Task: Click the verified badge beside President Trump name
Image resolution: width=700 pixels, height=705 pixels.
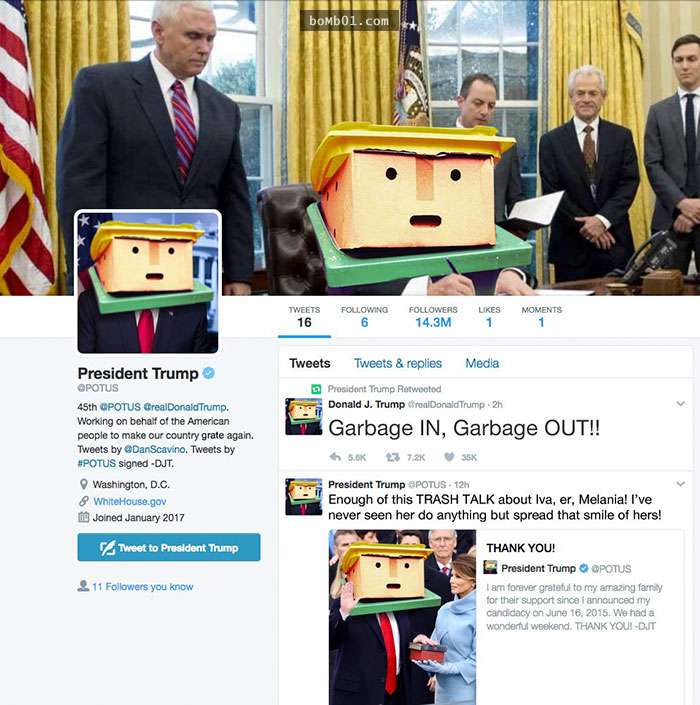Action: [209, 373]
